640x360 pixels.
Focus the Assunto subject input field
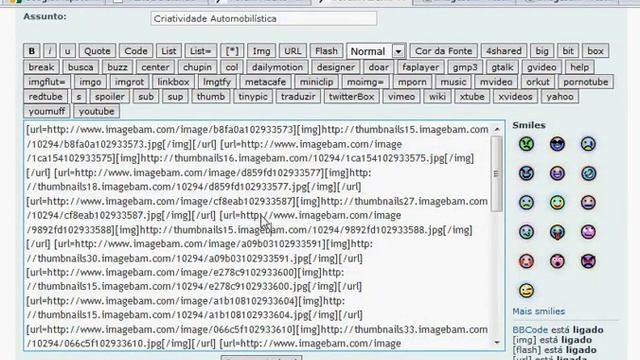click(264, 18)
